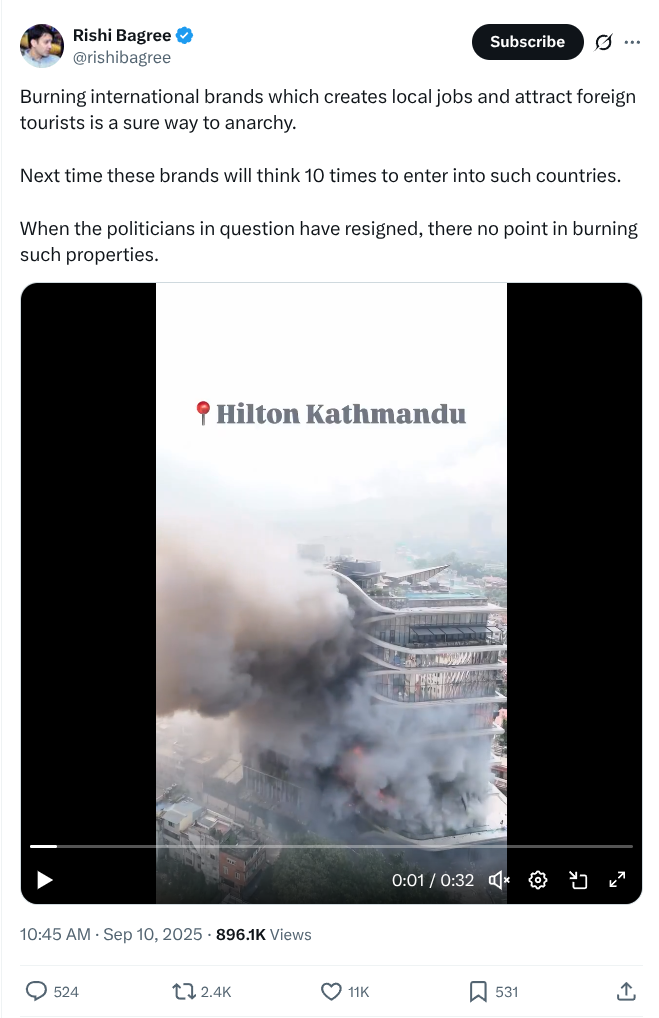Open Rishi Bagree's profile picture
The height and width of the screenshot is (1018, 659).
click(x=42, y=45)
